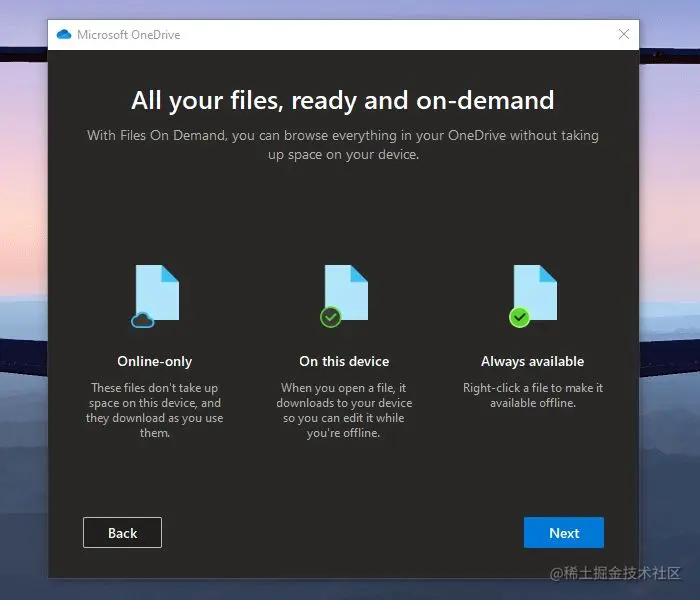This screenshot has height=600, width=700.
Task: Select the Online-only file icon with cloud
Action: (x=155, y=296)
